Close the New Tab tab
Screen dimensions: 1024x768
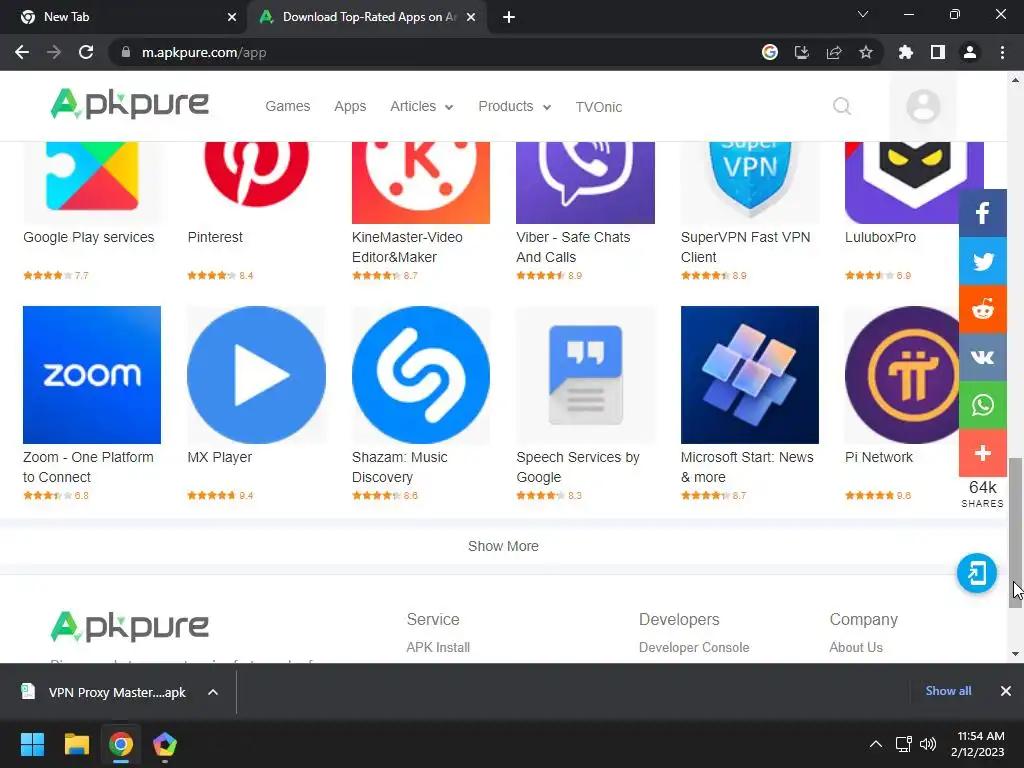click(232, 17)
